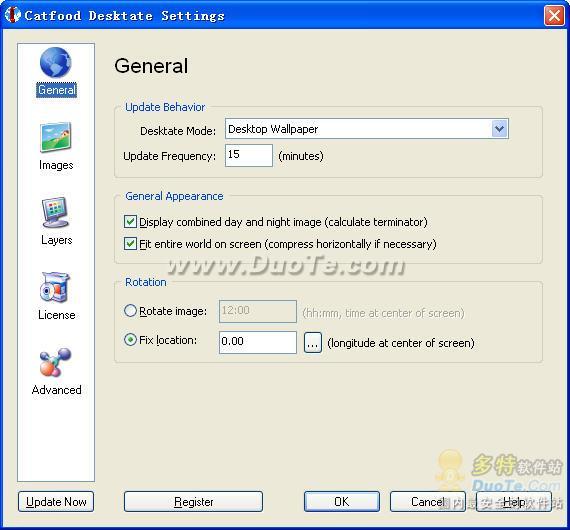This screenshot has height=530, width=570.
Task: Select the Layers label in sidebar
Action: point(56,240)
